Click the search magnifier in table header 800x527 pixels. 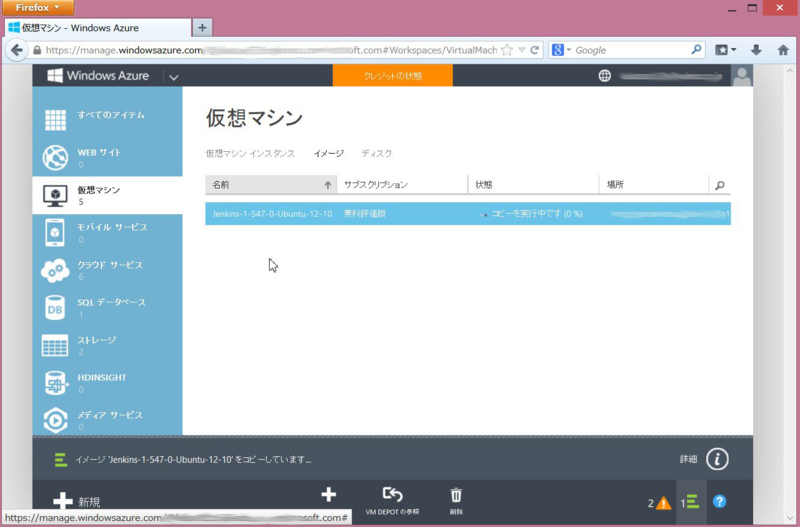tap(719, 185)
